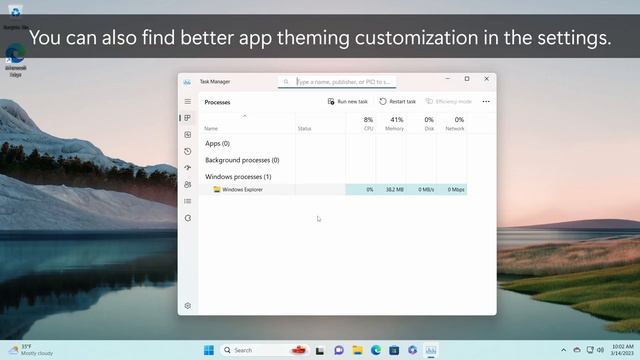Select the Windows processes (1) group
The width and height of the screenshot is (640, 360).
point(238,177)
